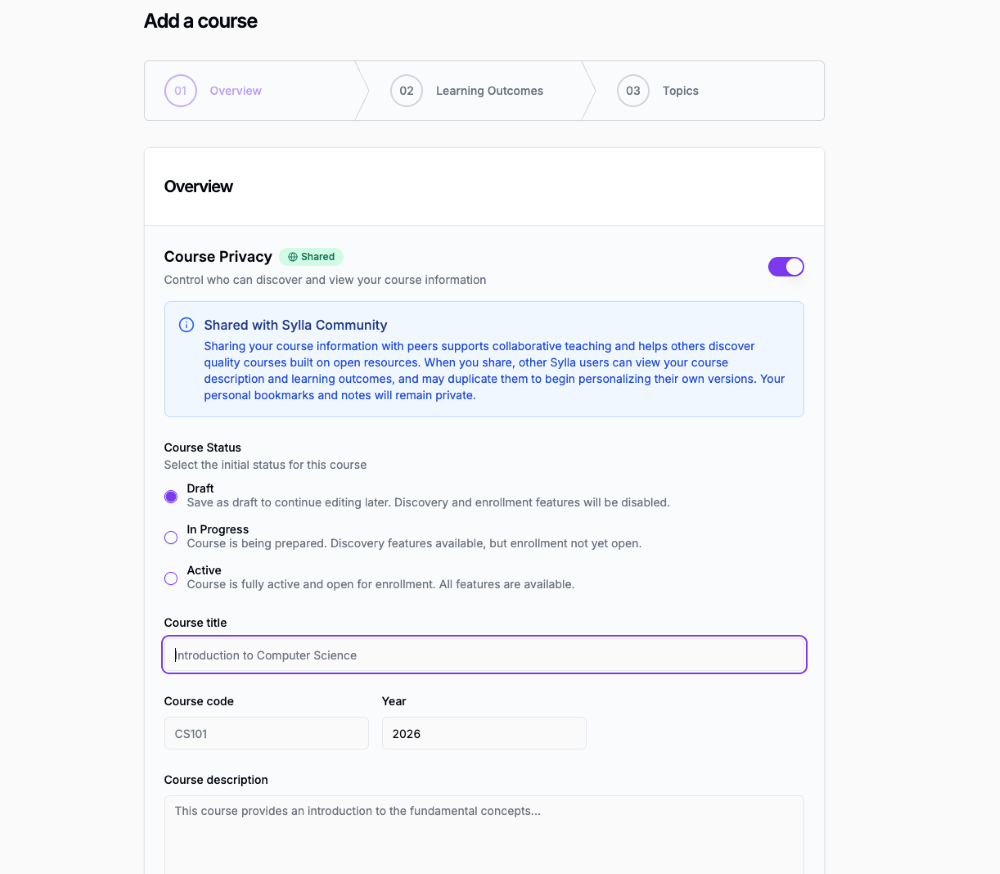Image resolution: width=1000 pixels, height=874 pixels.
Task: Focus the Course title input field
Action: [x=484, y=654]
